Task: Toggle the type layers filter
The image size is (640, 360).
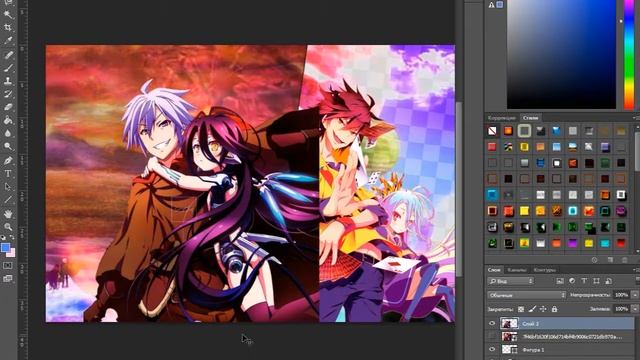Action: (x=584, y=281)
